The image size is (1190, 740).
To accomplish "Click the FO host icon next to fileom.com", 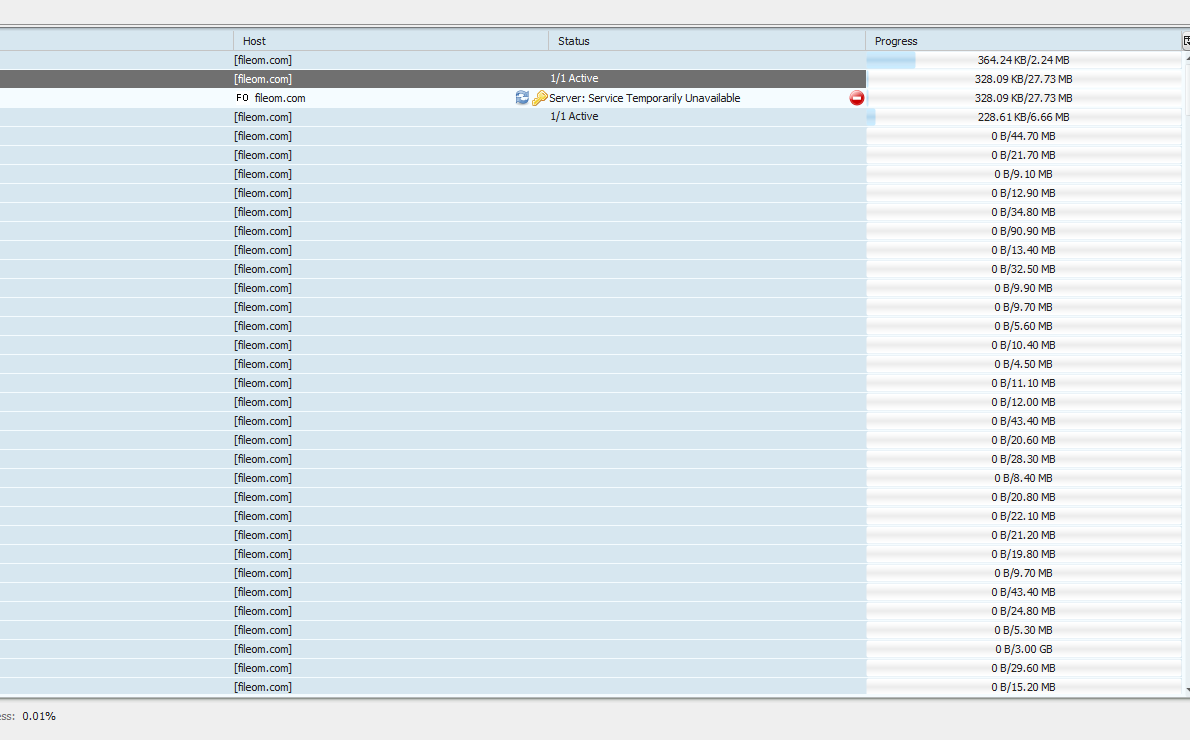I will [242, 98].
